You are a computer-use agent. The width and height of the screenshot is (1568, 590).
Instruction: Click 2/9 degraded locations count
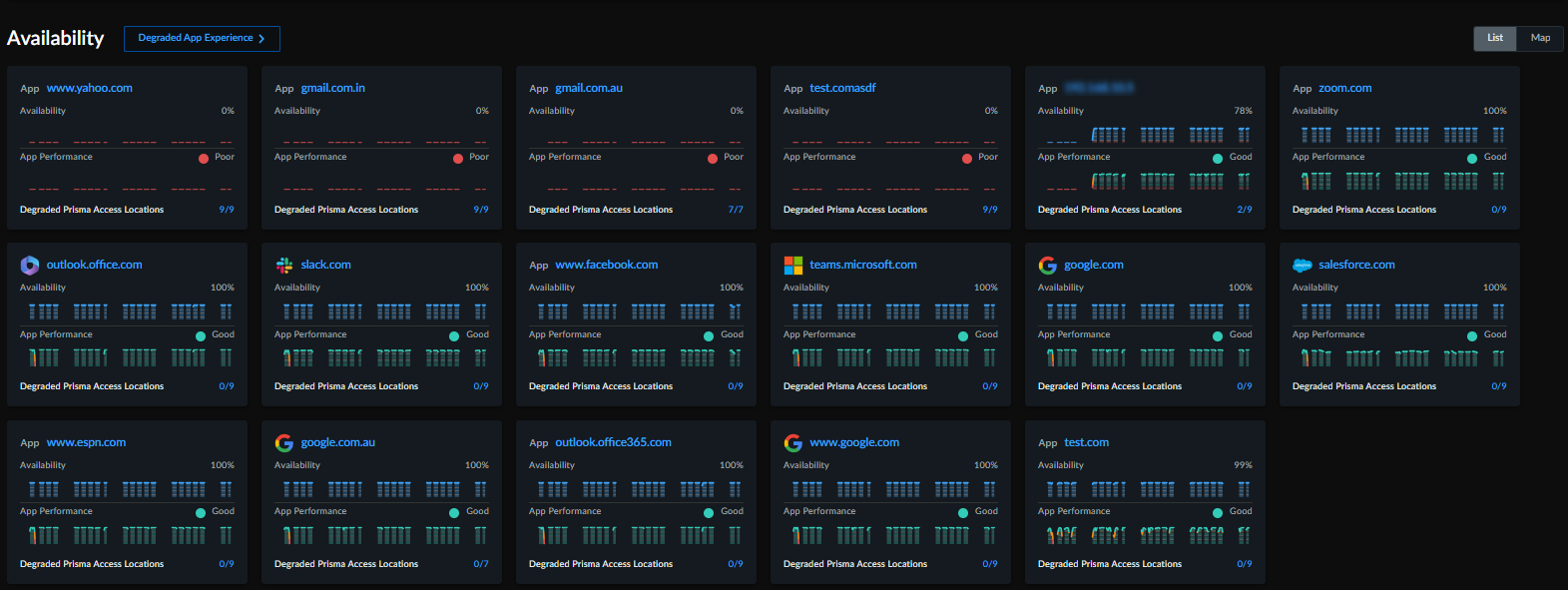(x=1244, y=210)
